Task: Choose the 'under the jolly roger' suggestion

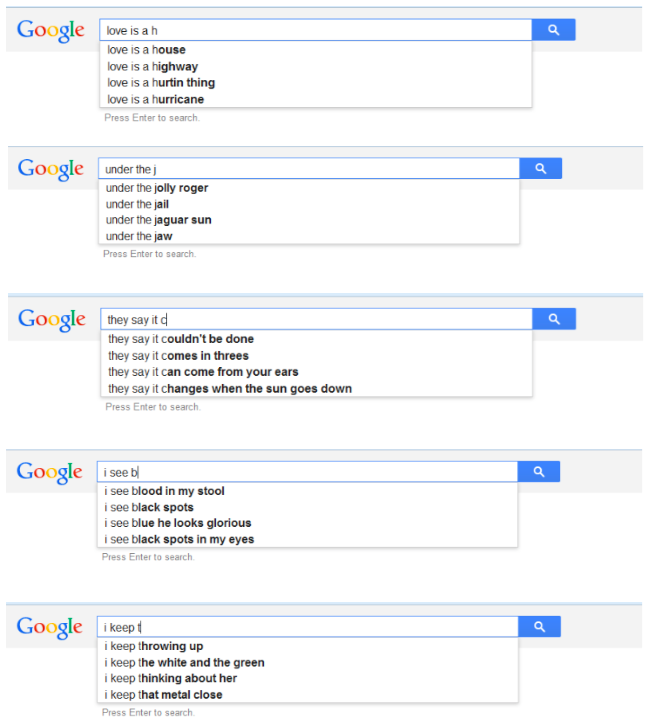Action: point(157,188)
